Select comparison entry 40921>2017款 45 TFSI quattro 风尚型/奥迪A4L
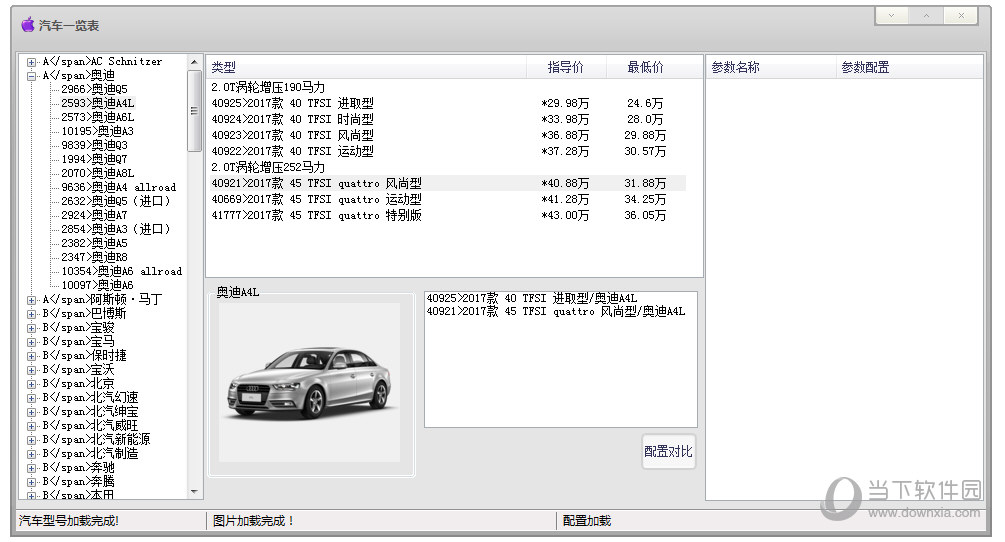The width and height of the screenshot is (1005, 542). (556, 312)
